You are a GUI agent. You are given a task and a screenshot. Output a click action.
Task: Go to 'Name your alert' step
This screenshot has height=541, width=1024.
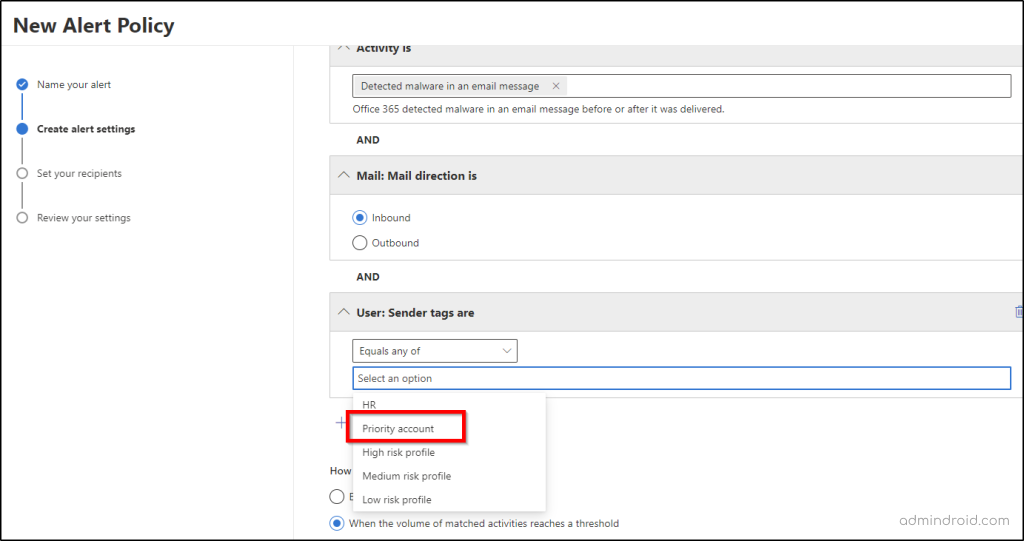74,84
